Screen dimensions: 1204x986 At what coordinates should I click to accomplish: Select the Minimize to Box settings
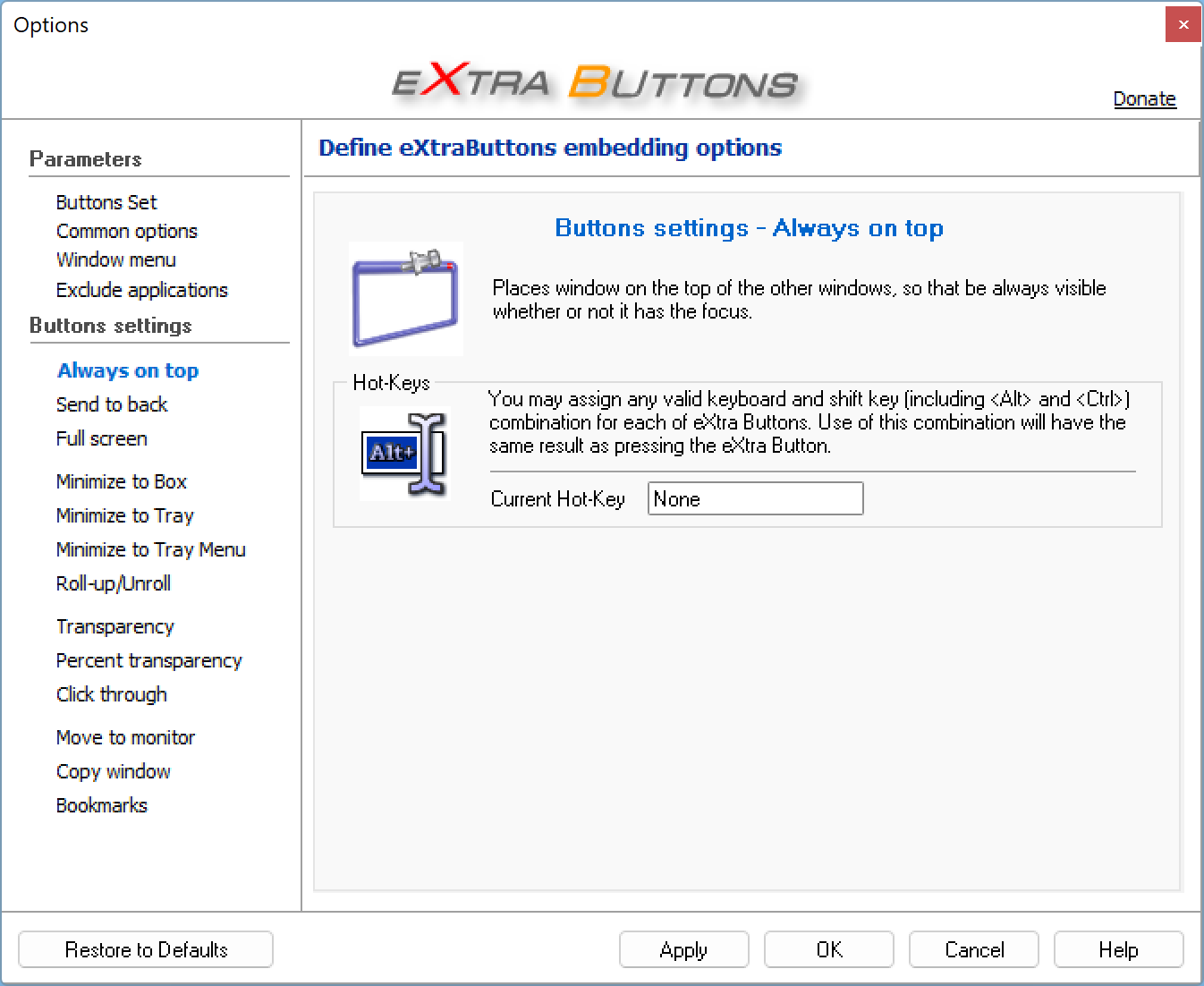tap(122, 481)
